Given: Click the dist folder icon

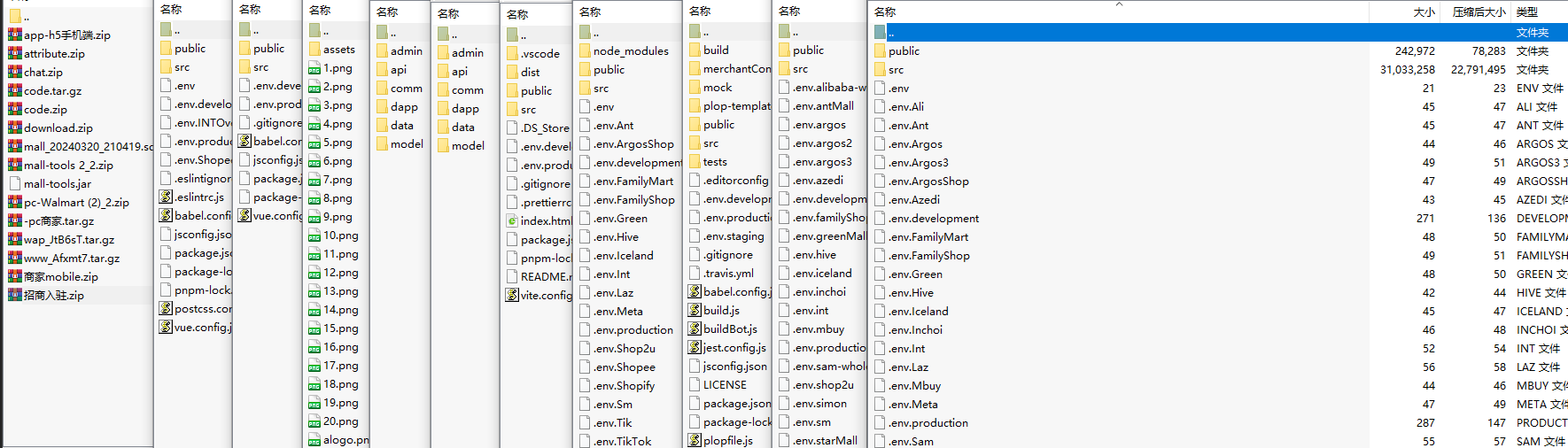Looking at the screenshot, I should (x=512, y=72).
